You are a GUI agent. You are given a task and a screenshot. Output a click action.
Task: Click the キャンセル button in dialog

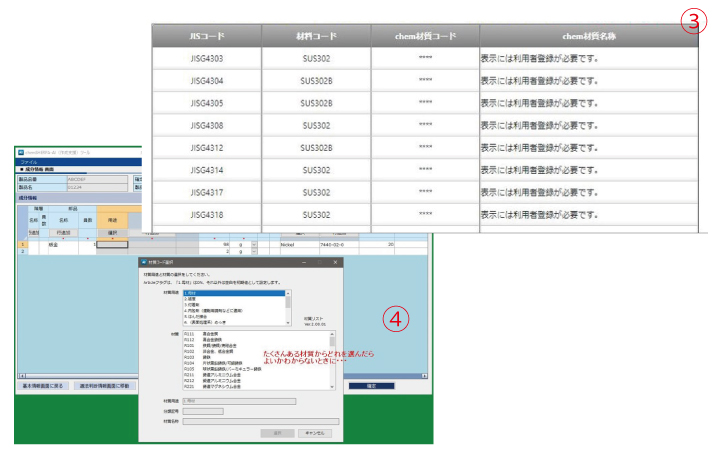316,433
